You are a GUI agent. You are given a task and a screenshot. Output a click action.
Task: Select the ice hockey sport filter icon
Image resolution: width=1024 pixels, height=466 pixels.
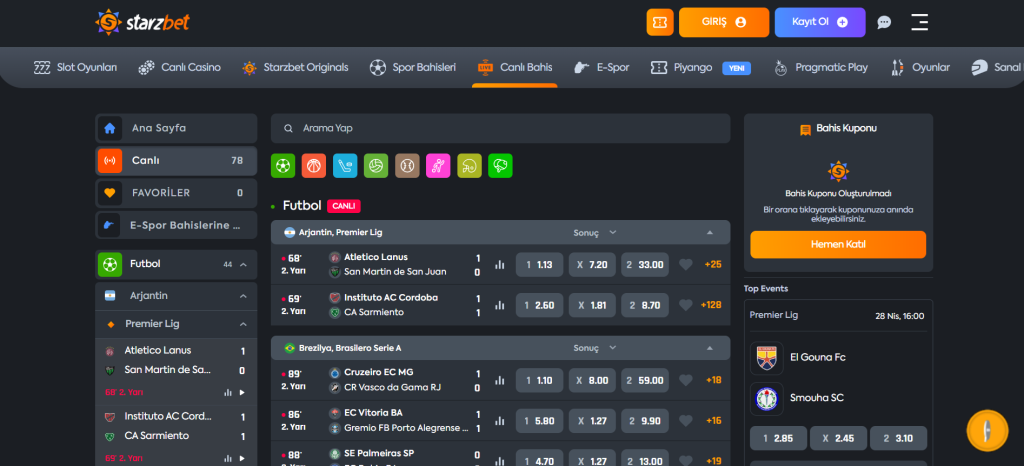tap(345, 166)
